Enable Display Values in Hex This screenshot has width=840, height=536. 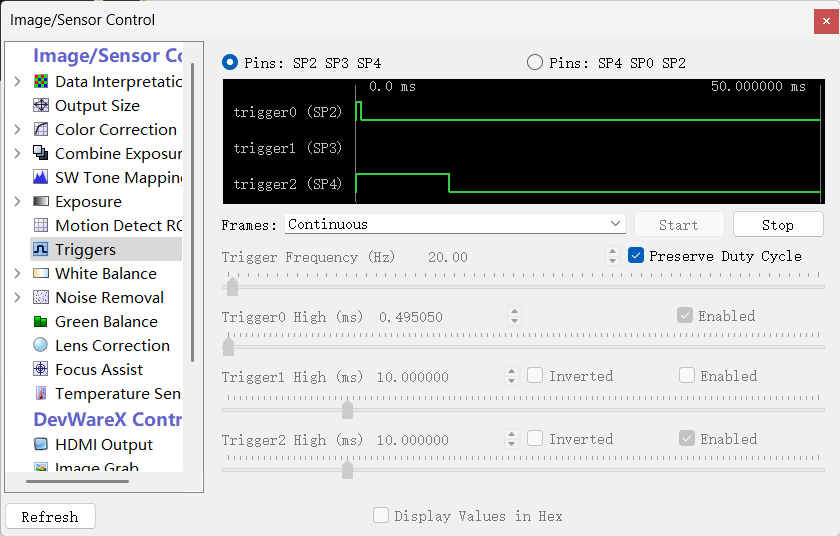tap(381, 516)
